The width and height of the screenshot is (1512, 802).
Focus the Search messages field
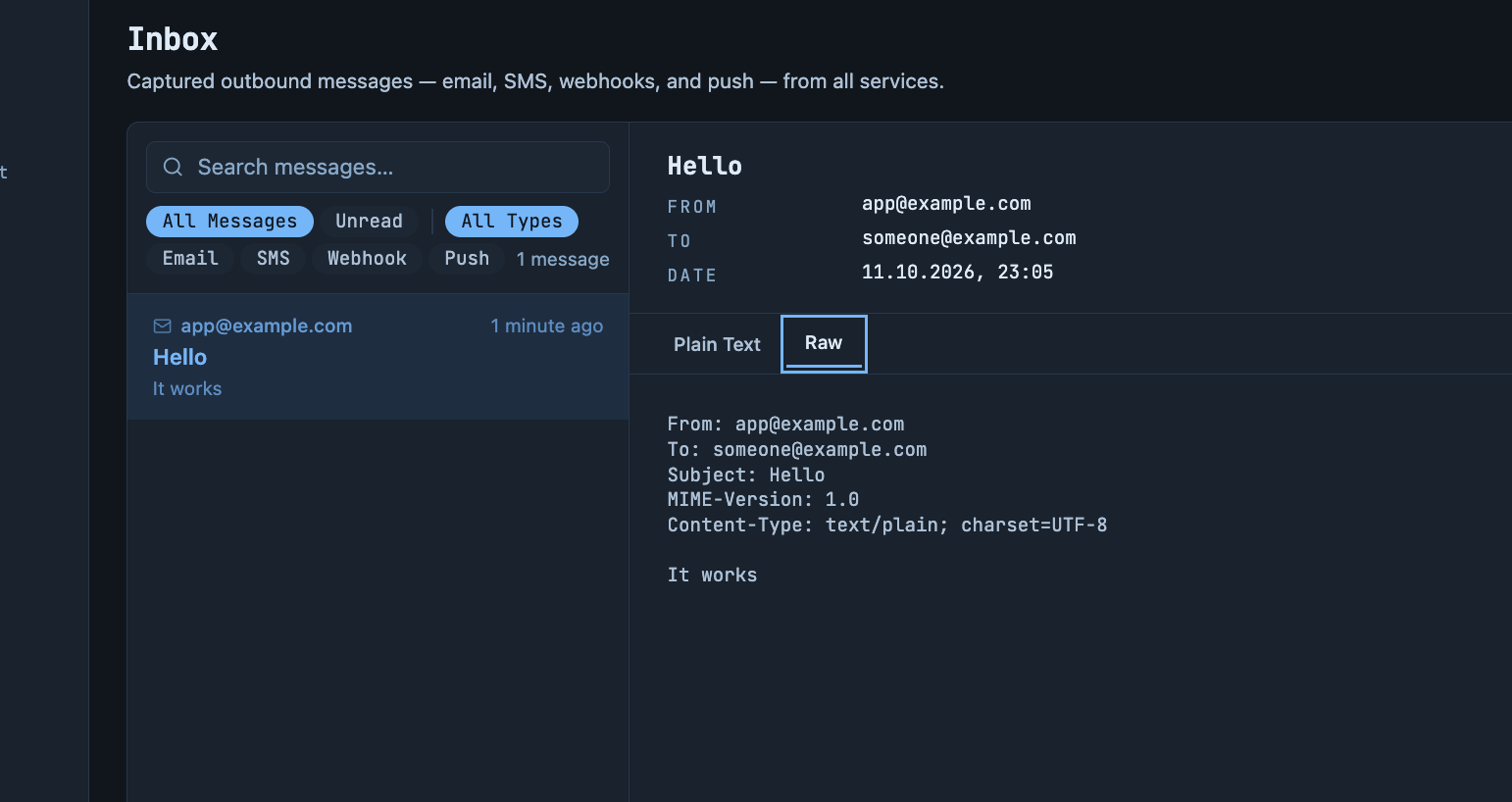click(378, 167)
